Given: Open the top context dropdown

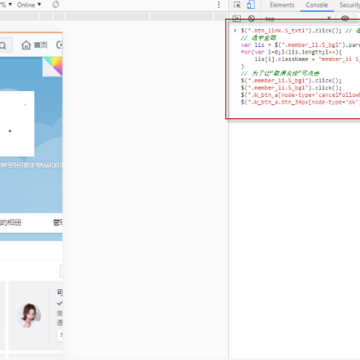Looking at the screenshot, I should pos(297,18).
